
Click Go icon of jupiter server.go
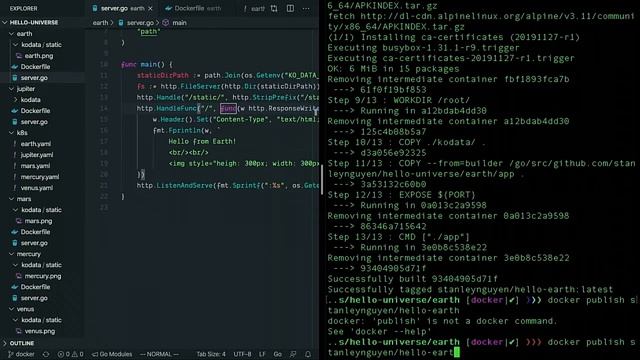pyautogui.click(x=15, y=122)
